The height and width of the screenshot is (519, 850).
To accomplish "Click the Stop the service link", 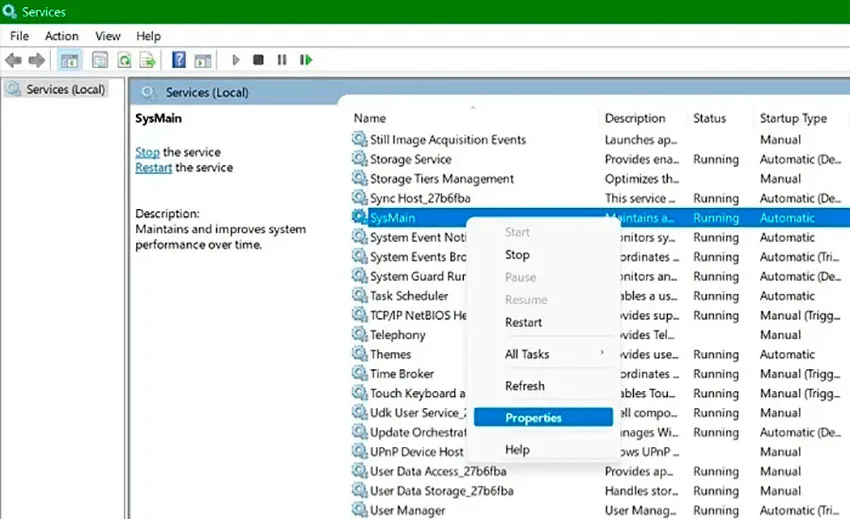I will (147, 152).
